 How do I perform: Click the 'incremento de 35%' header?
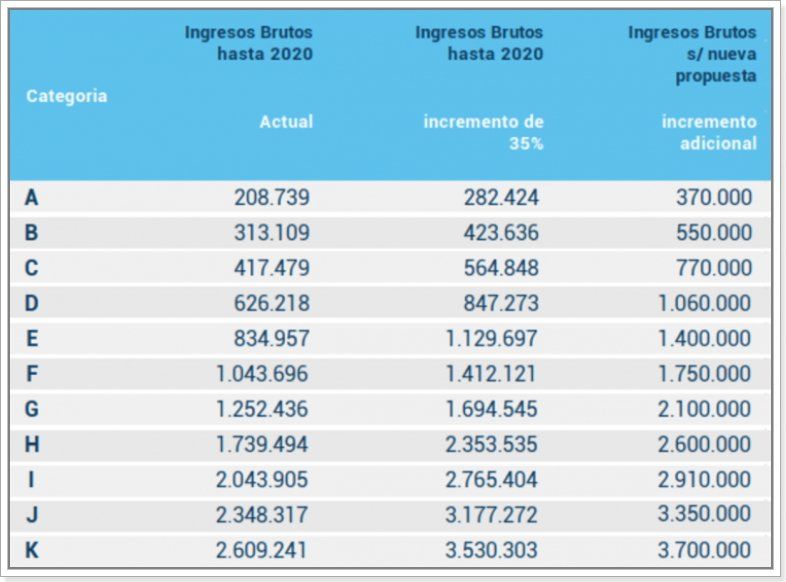pyautogui.click(x=484, y=132)
